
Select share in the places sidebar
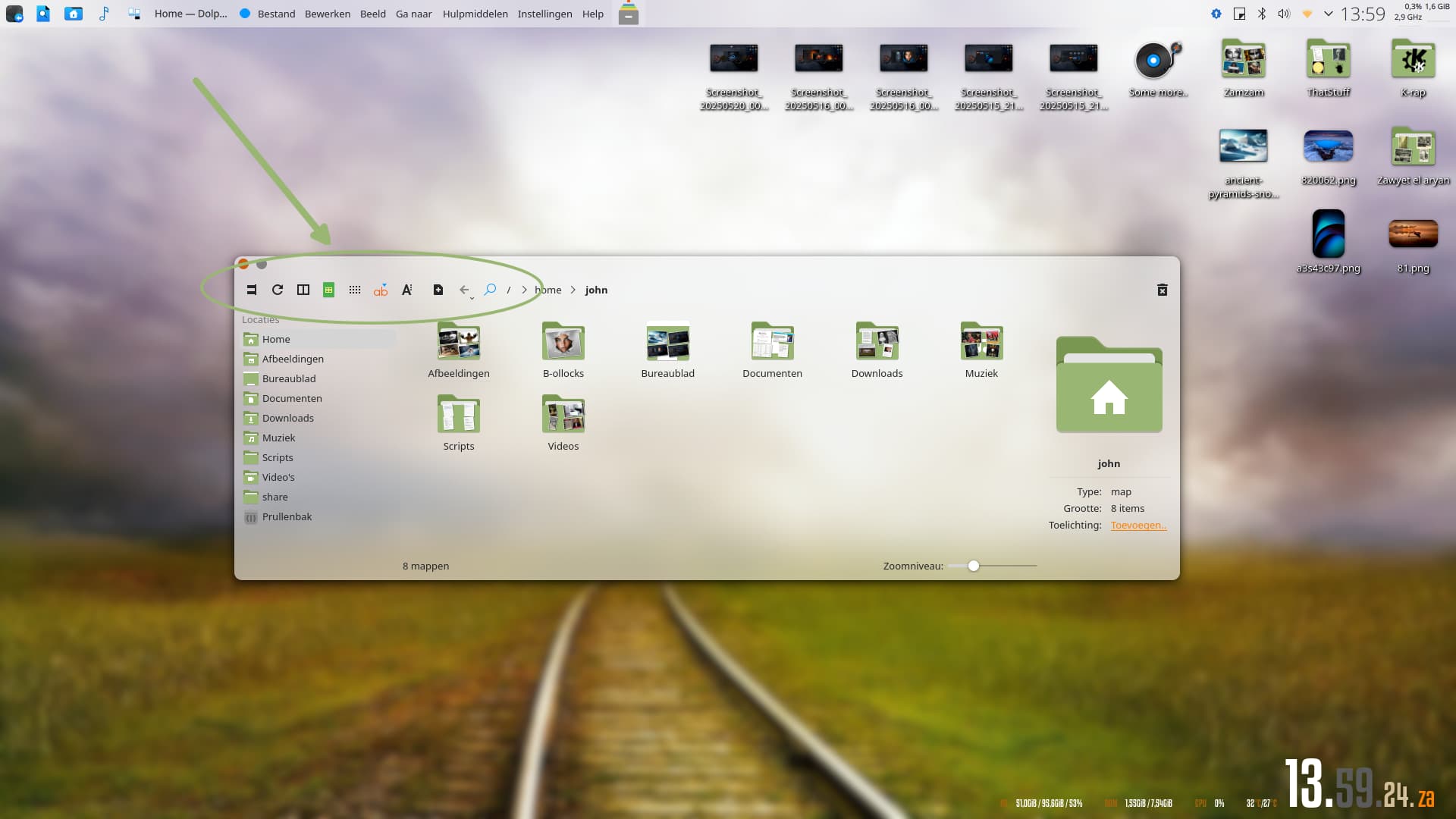[319, 497]
